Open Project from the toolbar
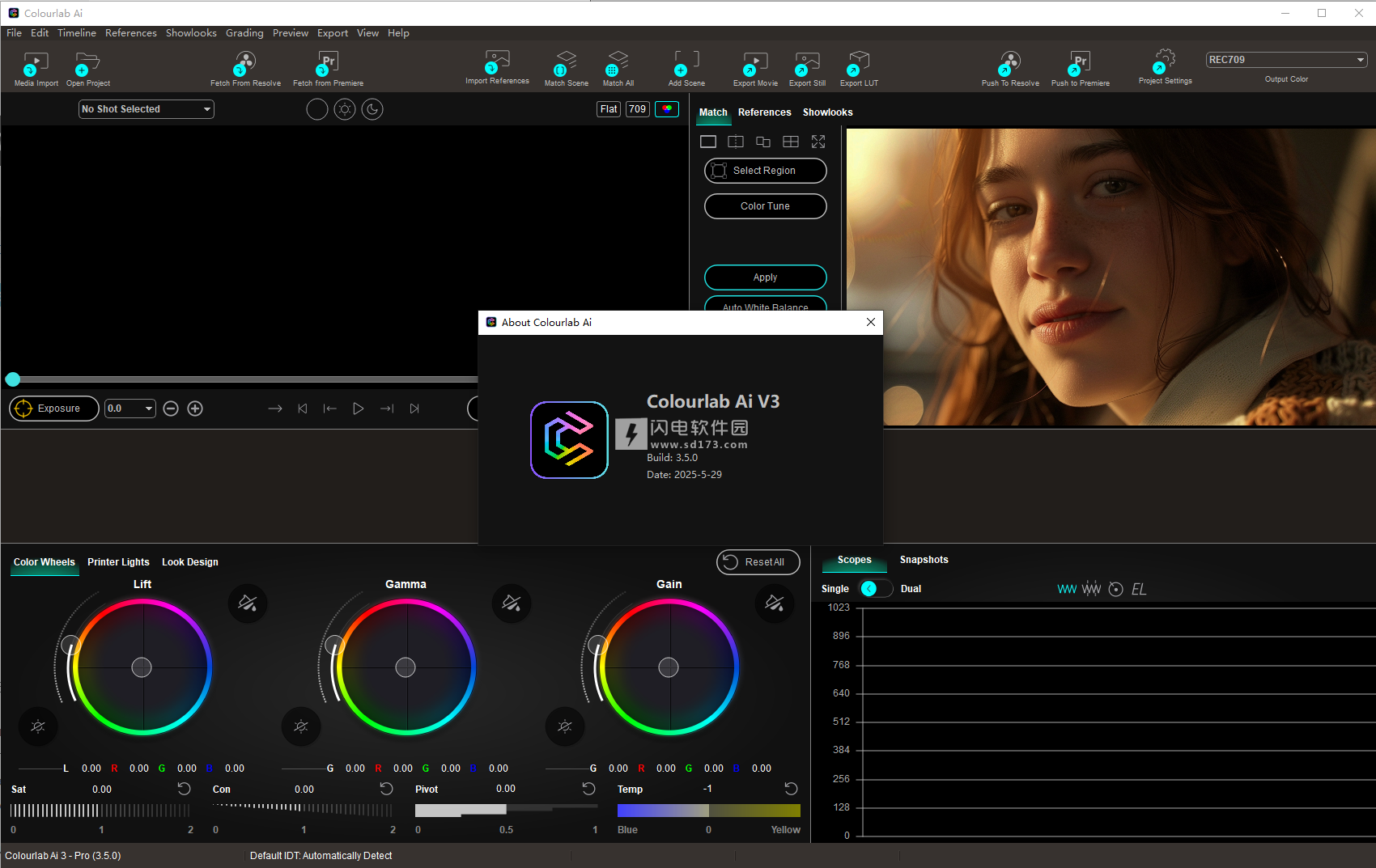This screenshot has height=868, width=1376. click(x=87, y=63)
